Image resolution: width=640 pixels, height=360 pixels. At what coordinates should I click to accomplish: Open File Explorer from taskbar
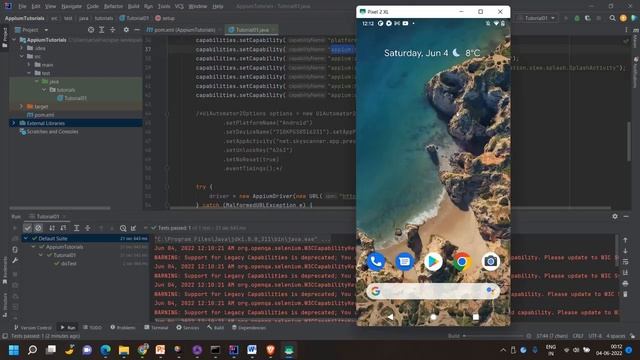coord(124,350)
